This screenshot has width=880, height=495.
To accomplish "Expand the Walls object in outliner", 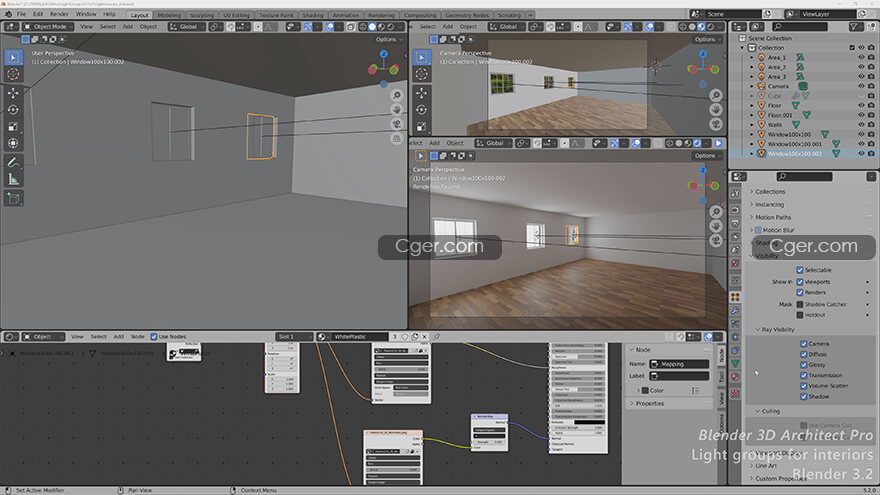I will (753, 124).
